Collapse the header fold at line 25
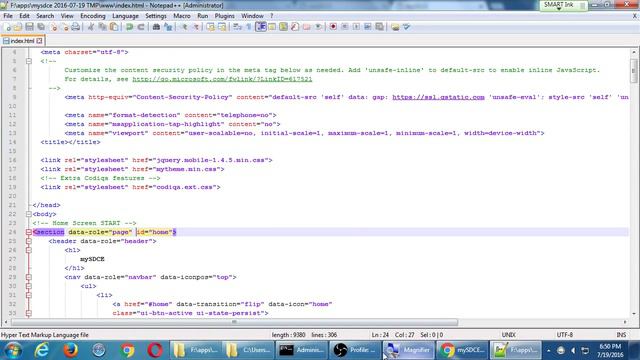Viewport: 640px width, 360px height. click(29, 241)
